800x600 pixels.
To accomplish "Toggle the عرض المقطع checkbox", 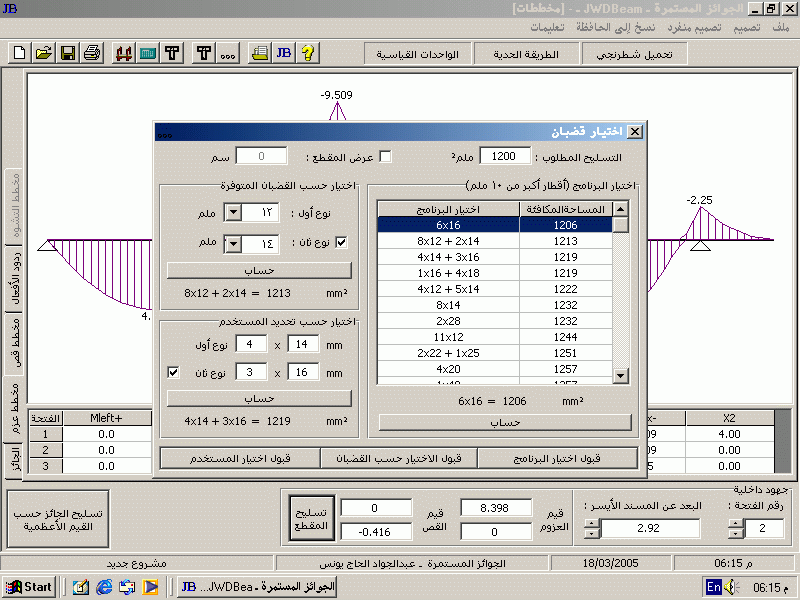I will click(385, 156).
